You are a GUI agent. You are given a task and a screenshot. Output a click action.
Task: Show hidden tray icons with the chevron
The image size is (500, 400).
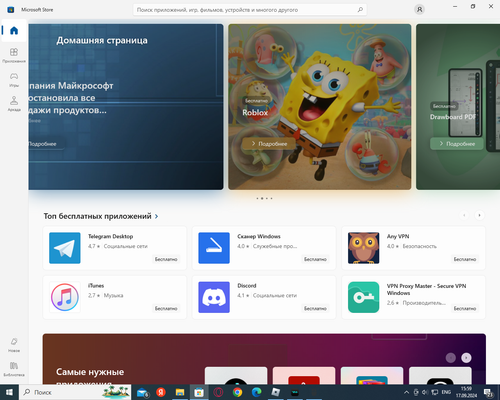click(406, 392)
